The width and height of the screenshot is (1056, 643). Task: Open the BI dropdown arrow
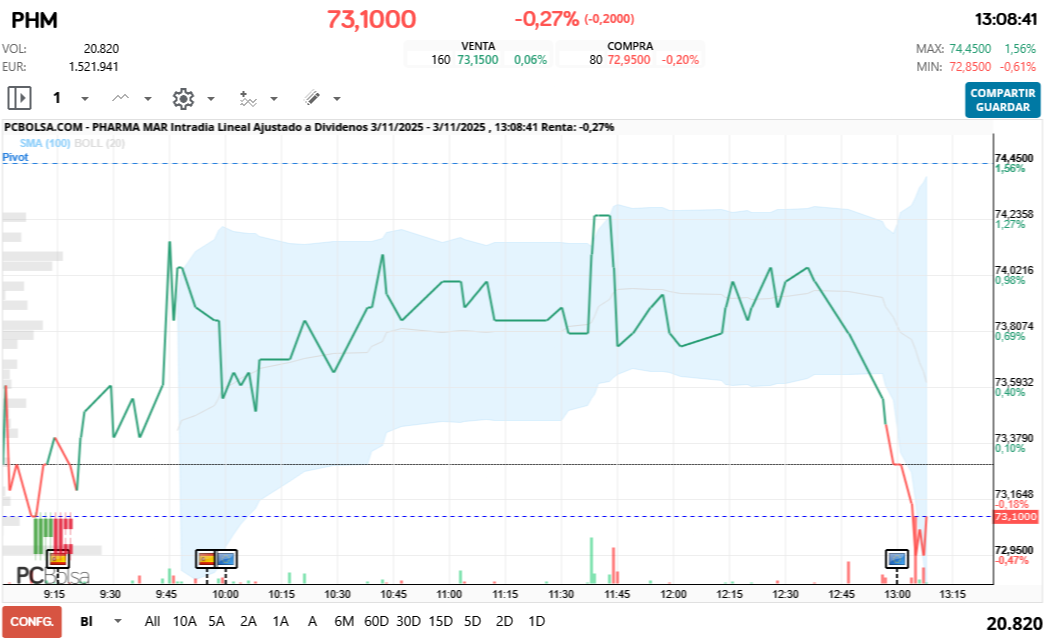118,621
